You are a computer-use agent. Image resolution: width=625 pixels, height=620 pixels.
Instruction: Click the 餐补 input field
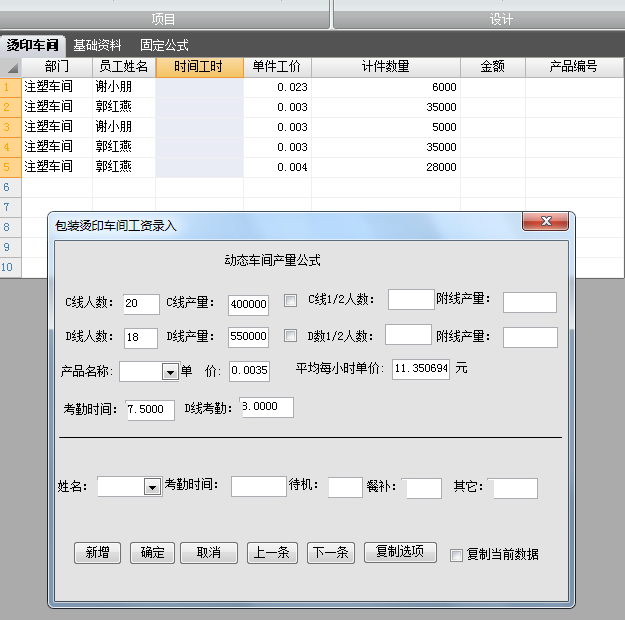[x=424, y=488]
